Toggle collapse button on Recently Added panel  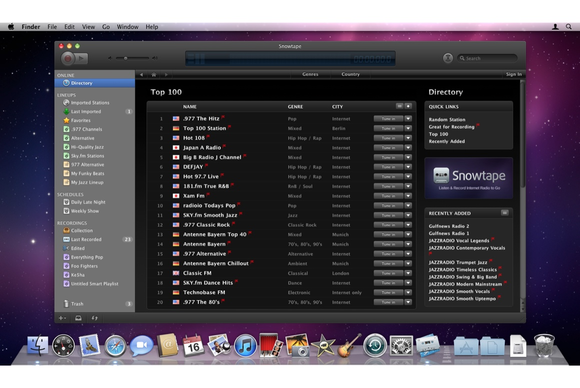click(505, 213)
